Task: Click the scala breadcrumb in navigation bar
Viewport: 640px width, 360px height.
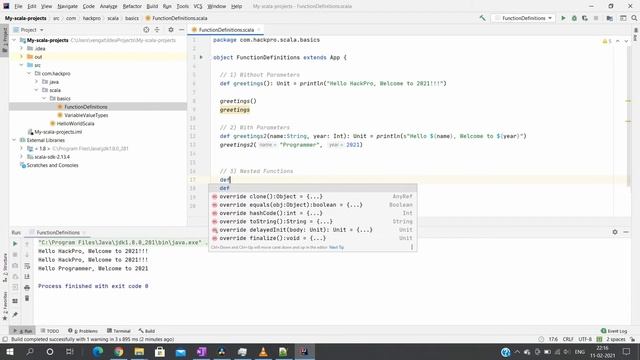Action: [x=113, y=18]
